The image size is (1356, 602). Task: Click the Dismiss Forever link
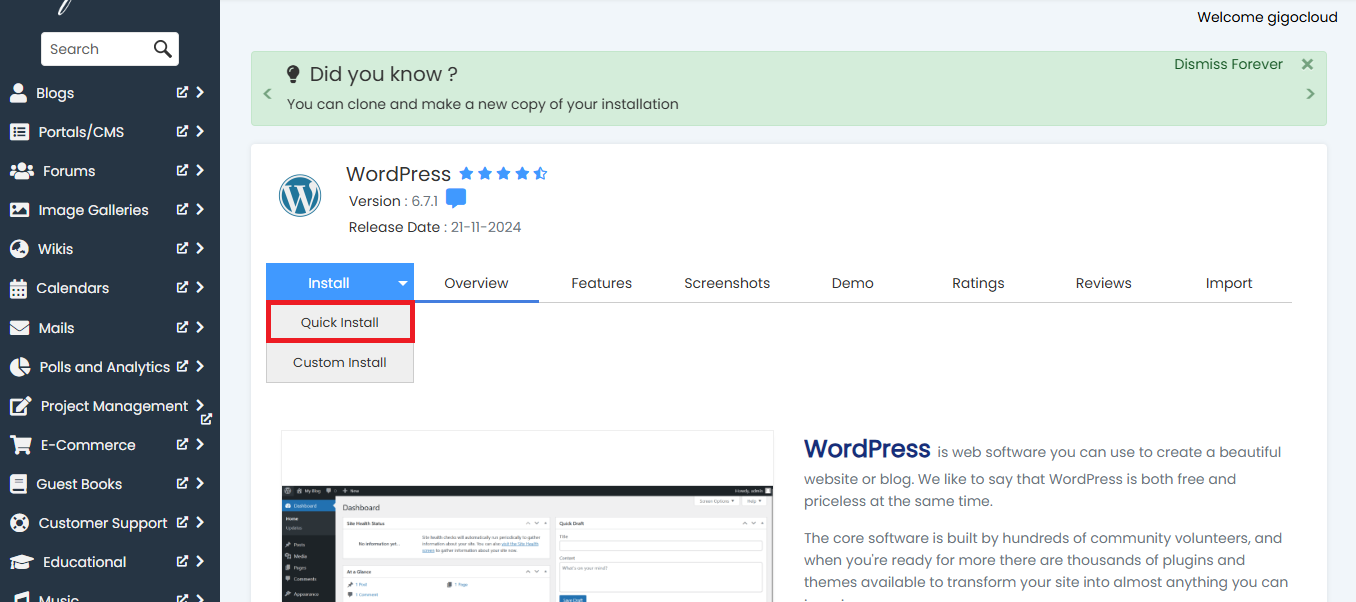(1228, 64)
